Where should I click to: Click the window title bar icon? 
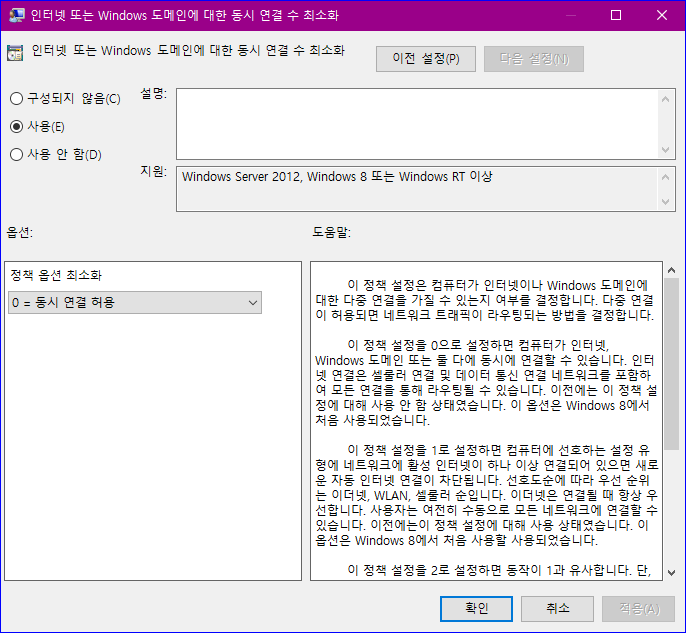[x=17, y=15]
